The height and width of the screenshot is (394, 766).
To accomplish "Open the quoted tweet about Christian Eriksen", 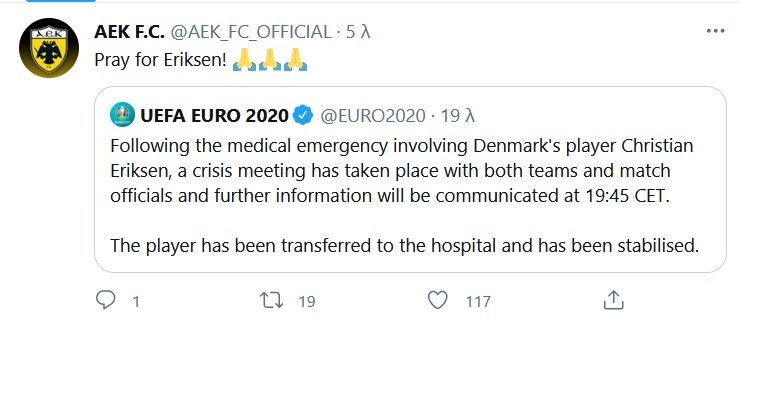I will (x=410, y=180).
